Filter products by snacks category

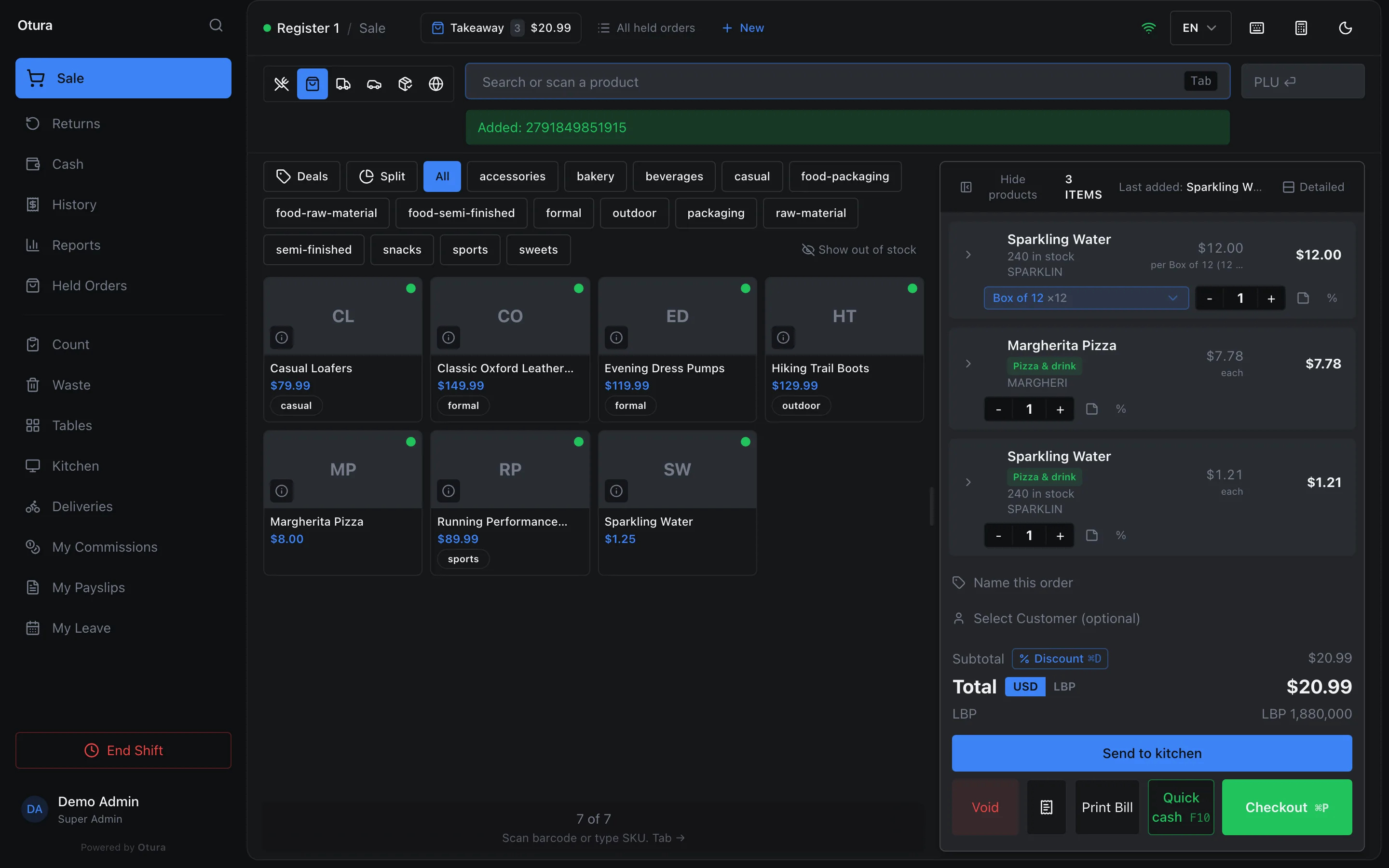402,250
